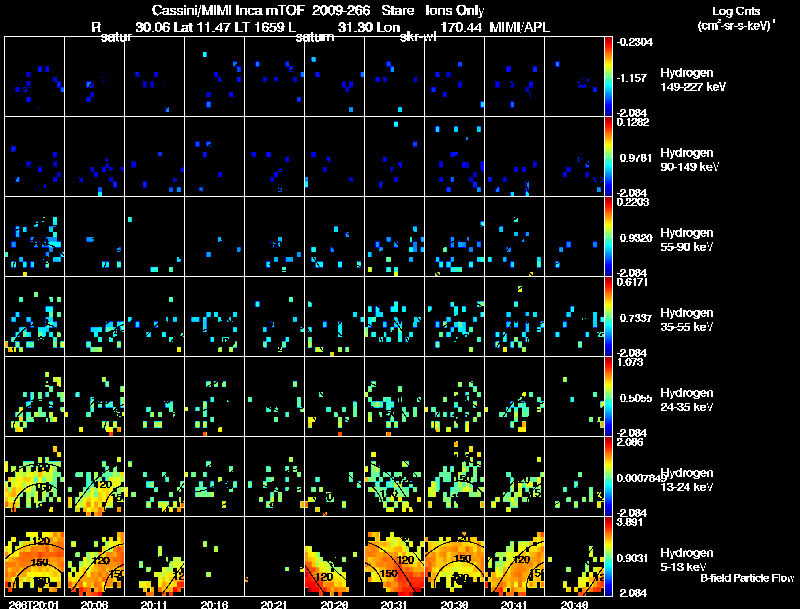Click the '0.5055' colorbar midpoint value
The image size is (800, 609).
tap(636, 398)
